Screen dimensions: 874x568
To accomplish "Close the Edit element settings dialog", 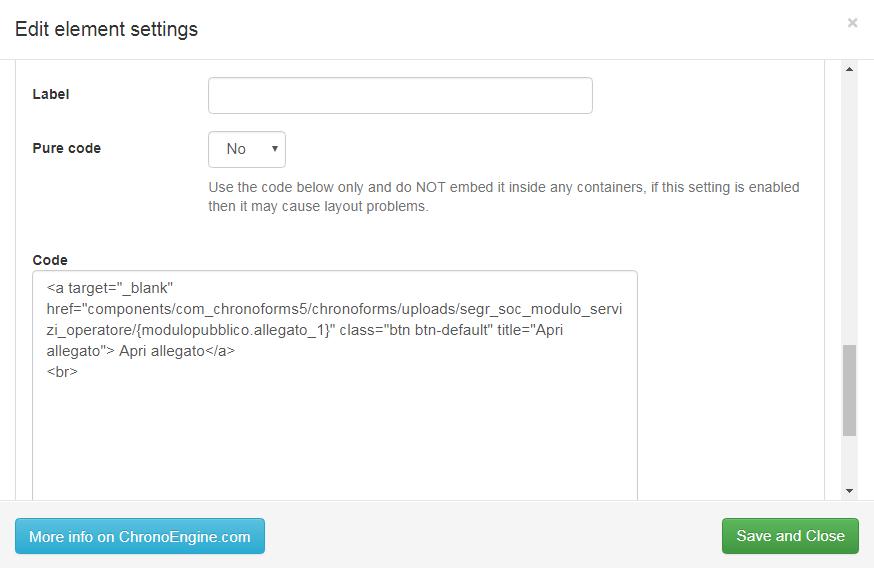I will 852,23.
